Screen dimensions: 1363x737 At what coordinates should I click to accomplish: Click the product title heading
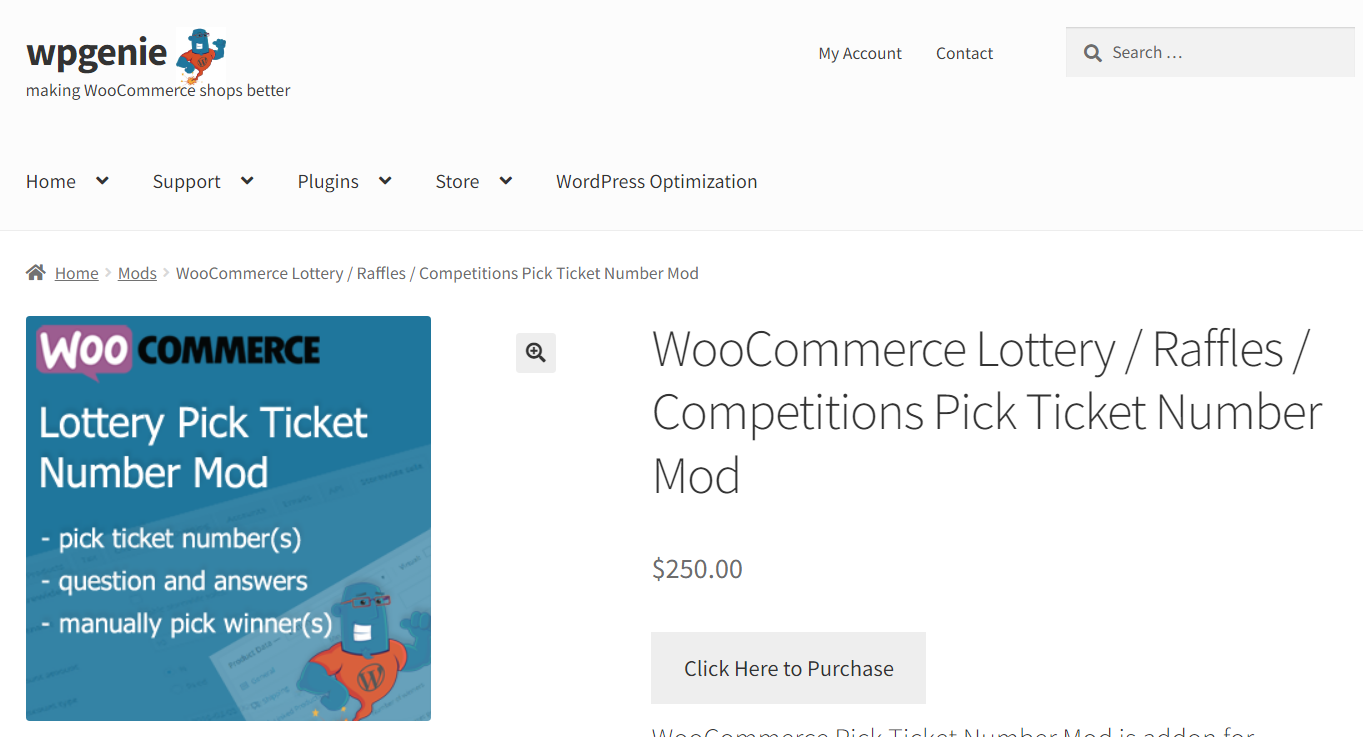click(x=986, y=412)
